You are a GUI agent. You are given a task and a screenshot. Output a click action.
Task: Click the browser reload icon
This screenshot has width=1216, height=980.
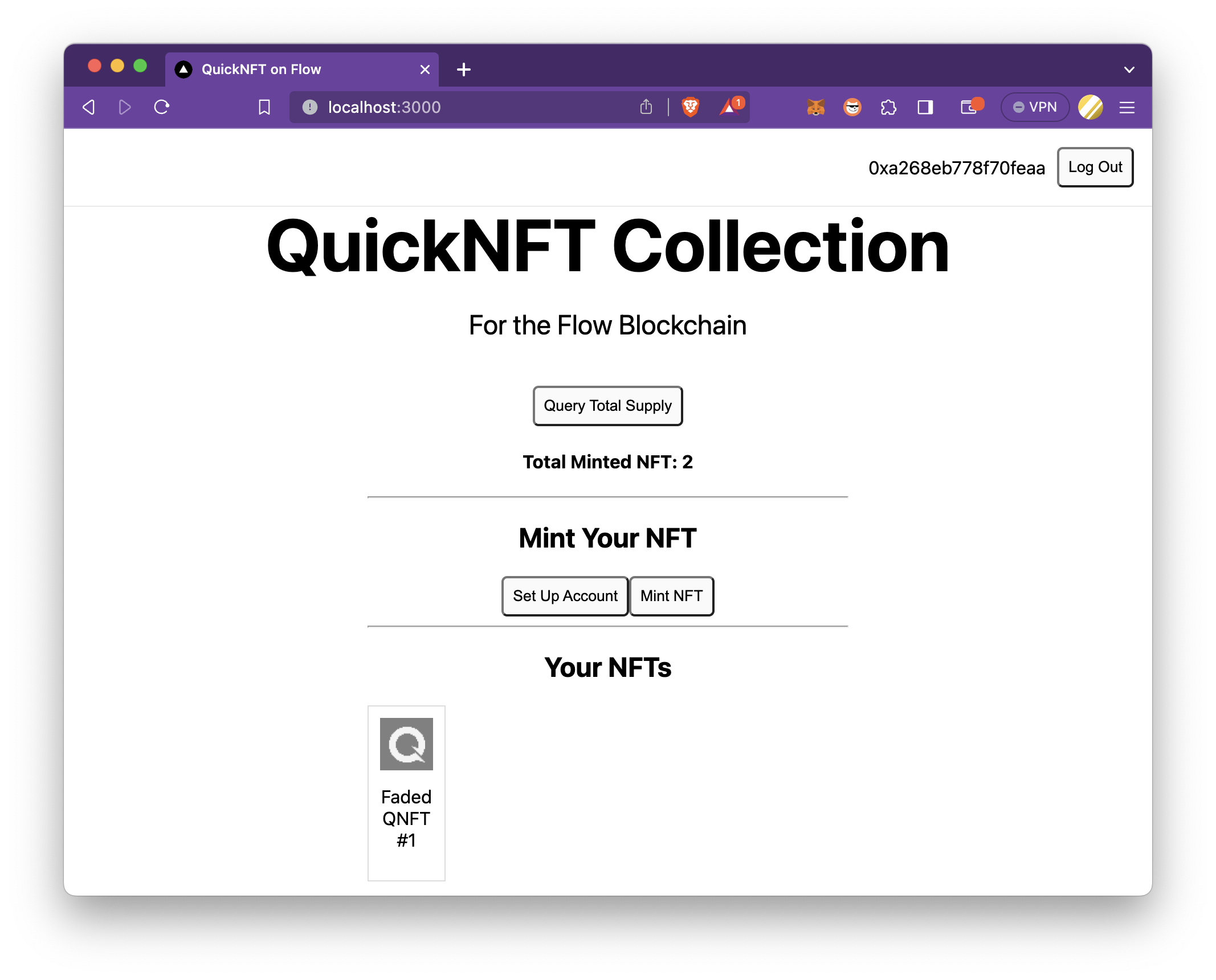pos(164,108)
